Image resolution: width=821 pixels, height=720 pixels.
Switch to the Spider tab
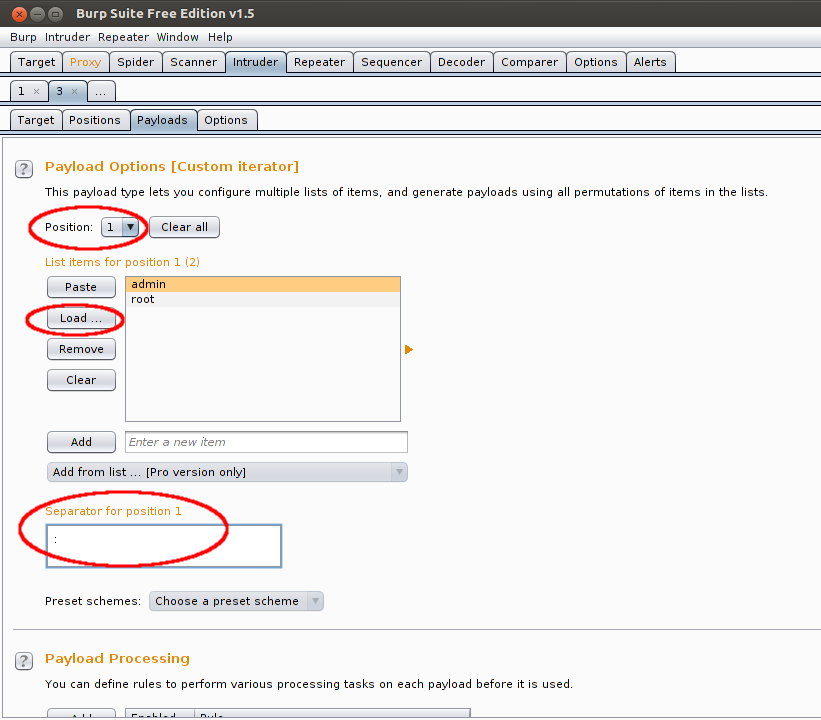pyautogui.click(x=136, y=62)
